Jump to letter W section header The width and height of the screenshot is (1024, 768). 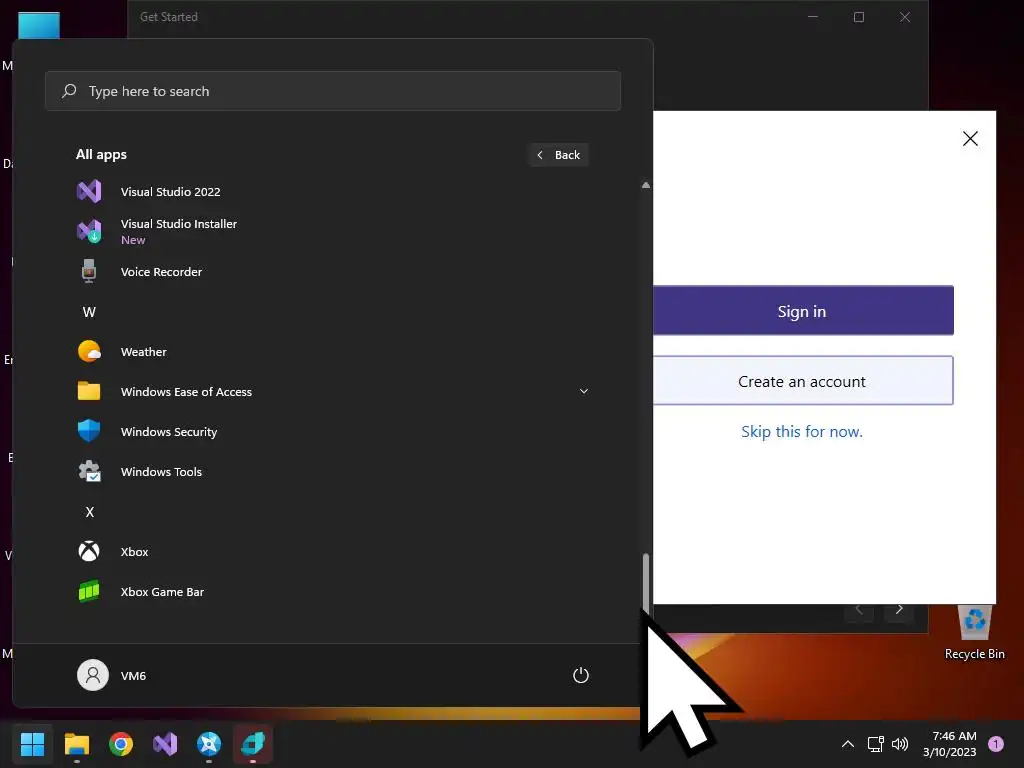pyautogui.click(x=89, y=312)
